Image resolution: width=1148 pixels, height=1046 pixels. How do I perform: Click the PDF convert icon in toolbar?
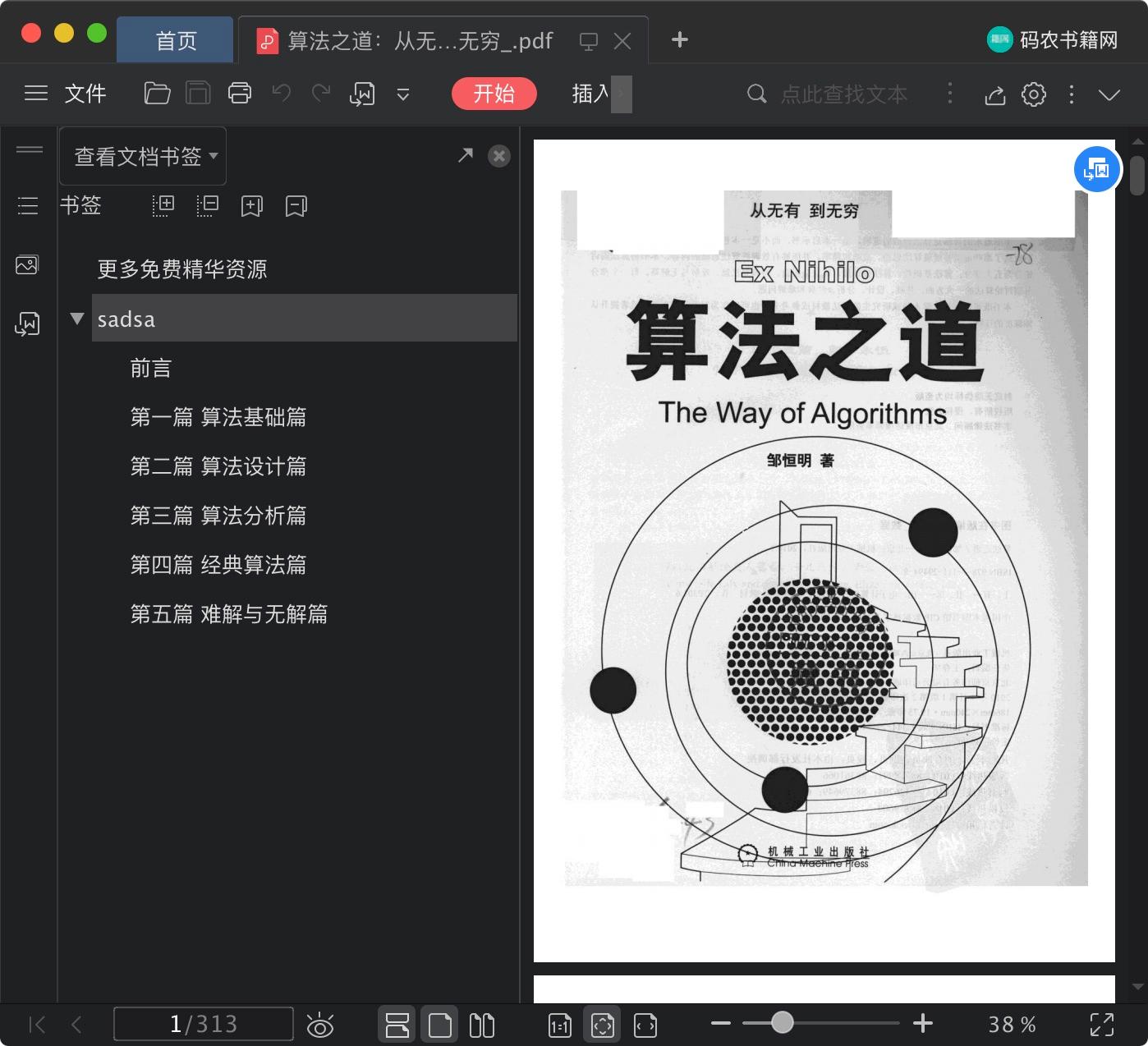point(362,94)
